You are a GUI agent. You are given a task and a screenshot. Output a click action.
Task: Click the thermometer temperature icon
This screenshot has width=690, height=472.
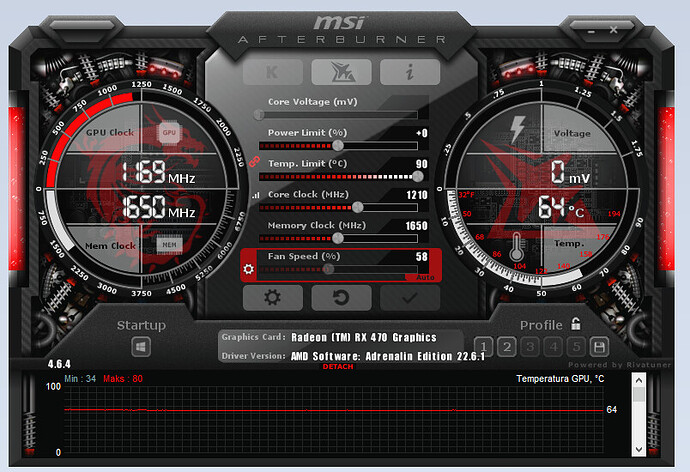pos(516,247)
